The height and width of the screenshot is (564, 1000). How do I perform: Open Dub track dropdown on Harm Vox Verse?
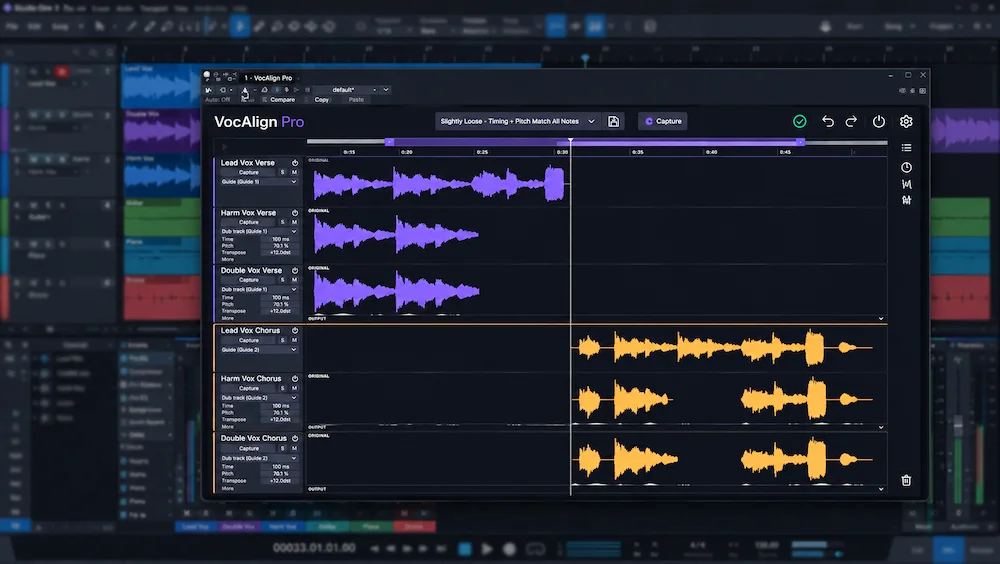coord(259,231)
